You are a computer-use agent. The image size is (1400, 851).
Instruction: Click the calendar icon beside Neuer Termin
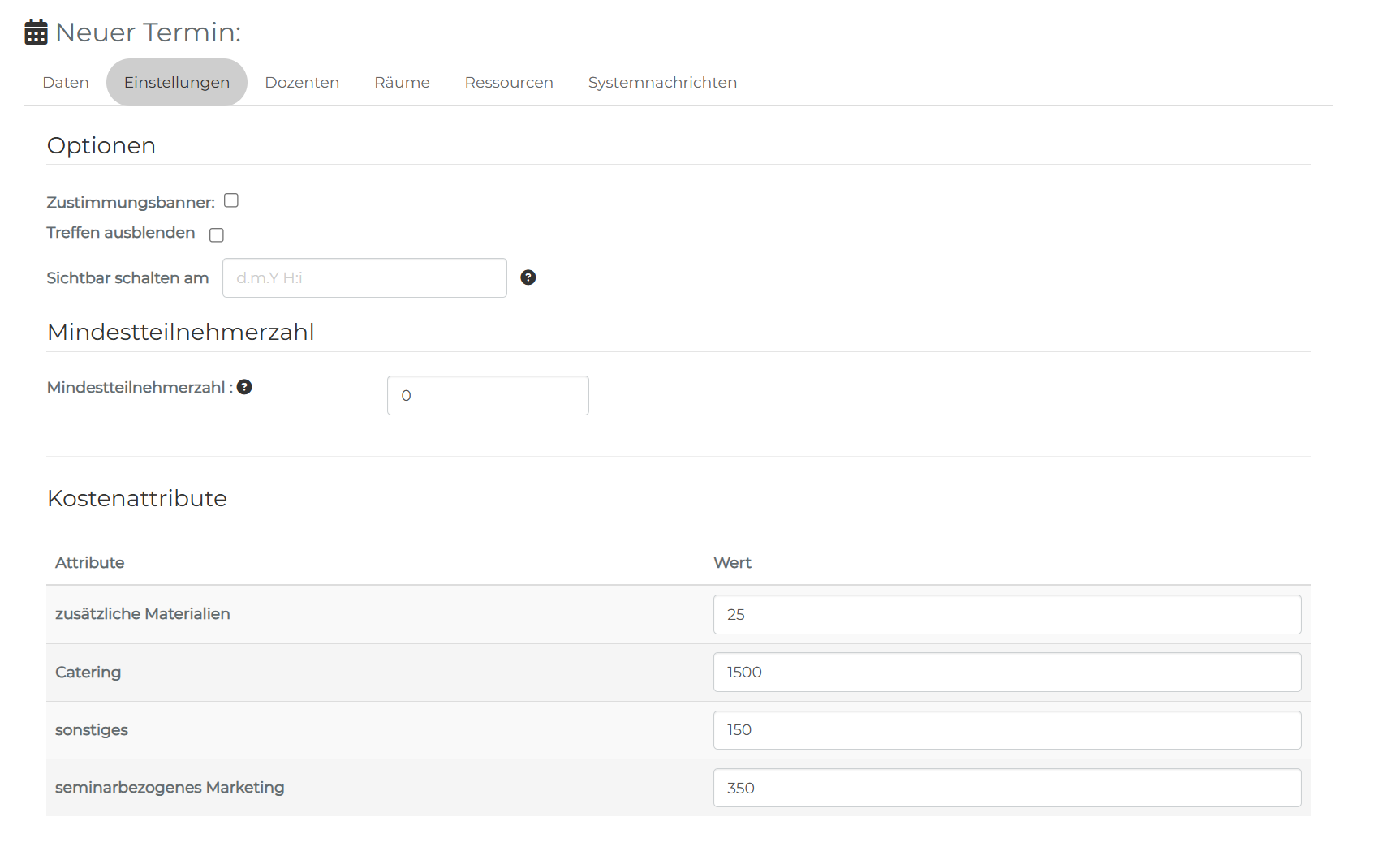(x=36, y=32)
